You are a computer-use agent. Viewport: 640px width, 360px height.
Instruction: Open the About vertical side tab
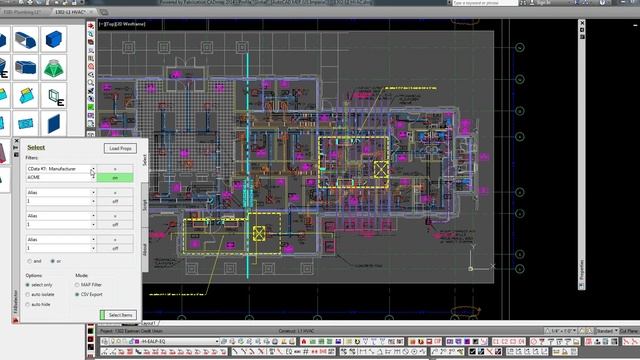[x=144, y=249]
